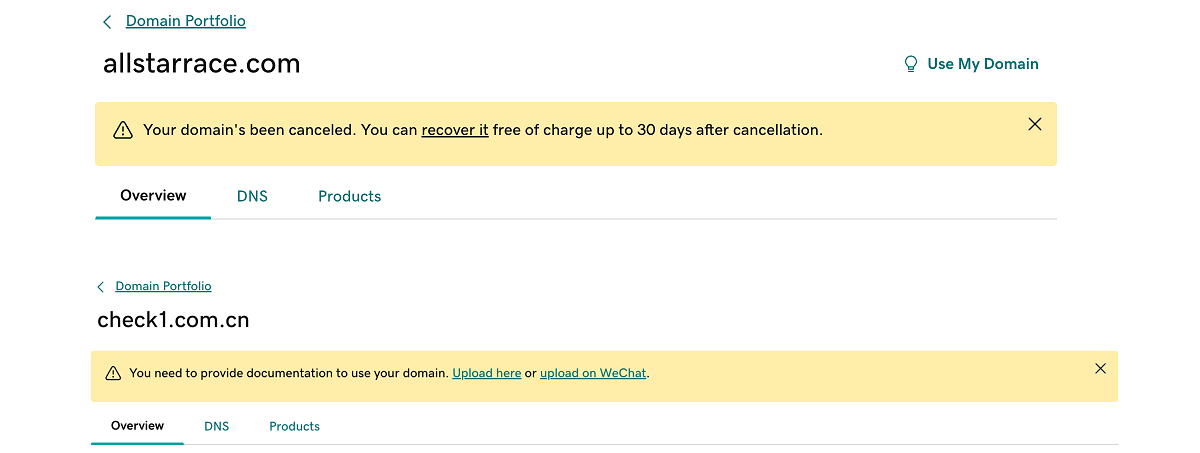Viewport: 1200px width, 453px height.
Task: Open the Products tab for allstarrace.com
Action: pos(349,196)
